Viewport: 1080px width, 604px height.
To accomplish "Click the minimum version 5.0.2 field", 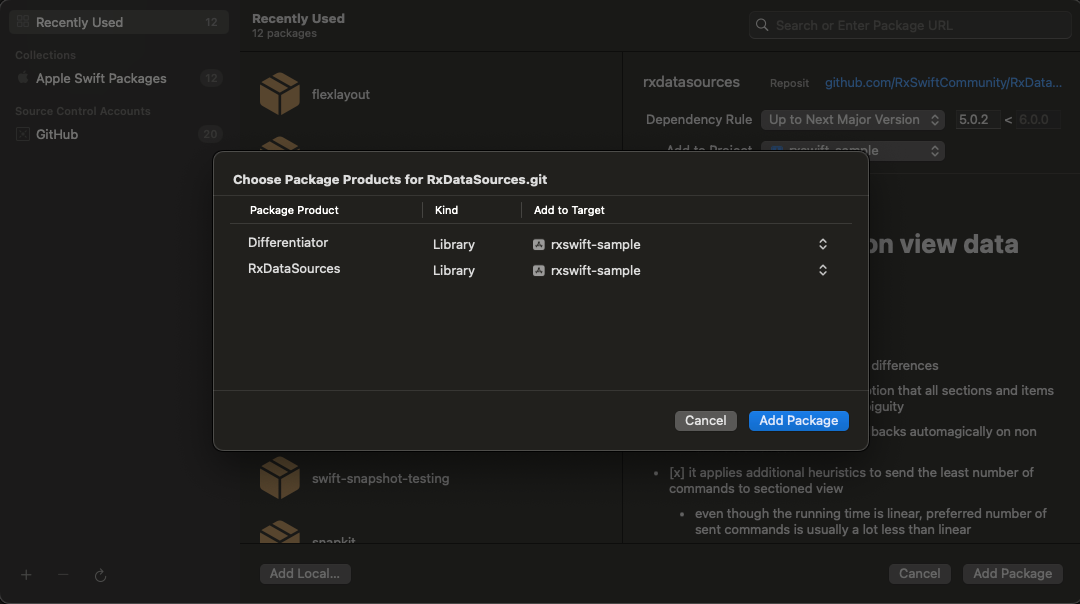I will click(976, 120).
